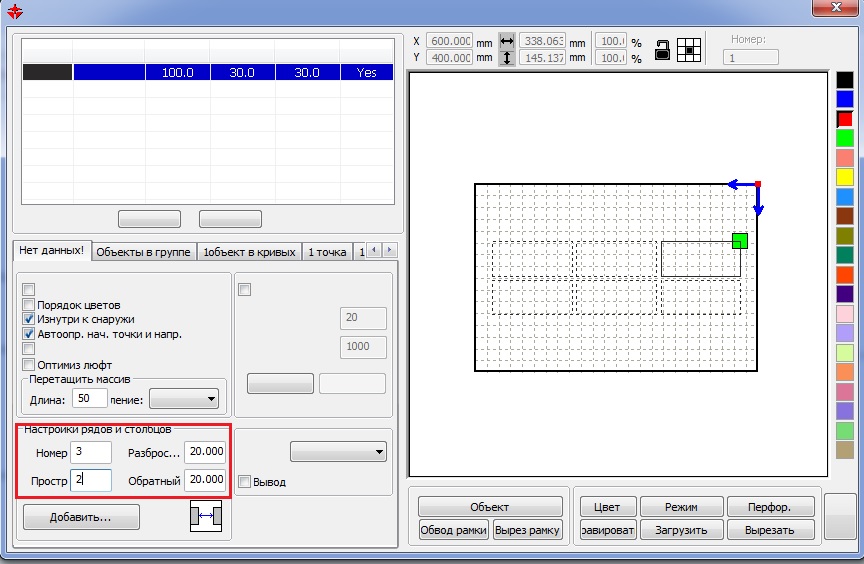Viewport: 864px width, 564px height.
Task: Click the Загрузить button
Action: (x=681, y=530)
